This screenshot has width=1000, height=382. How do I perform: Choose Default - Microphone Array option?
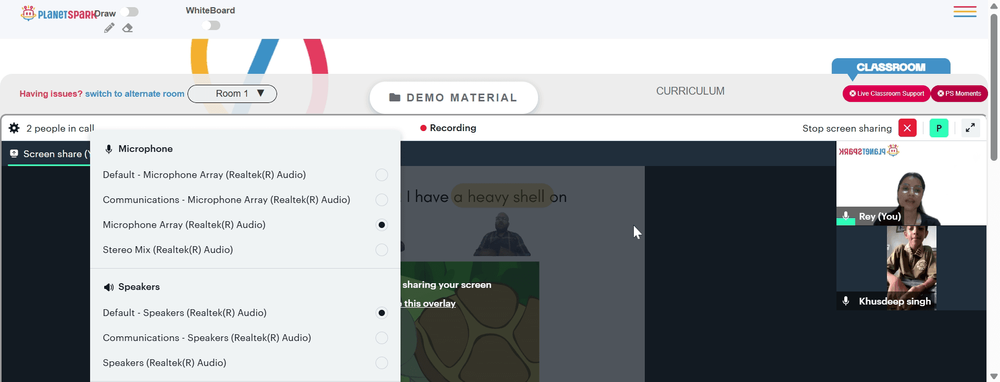point(245,175)
